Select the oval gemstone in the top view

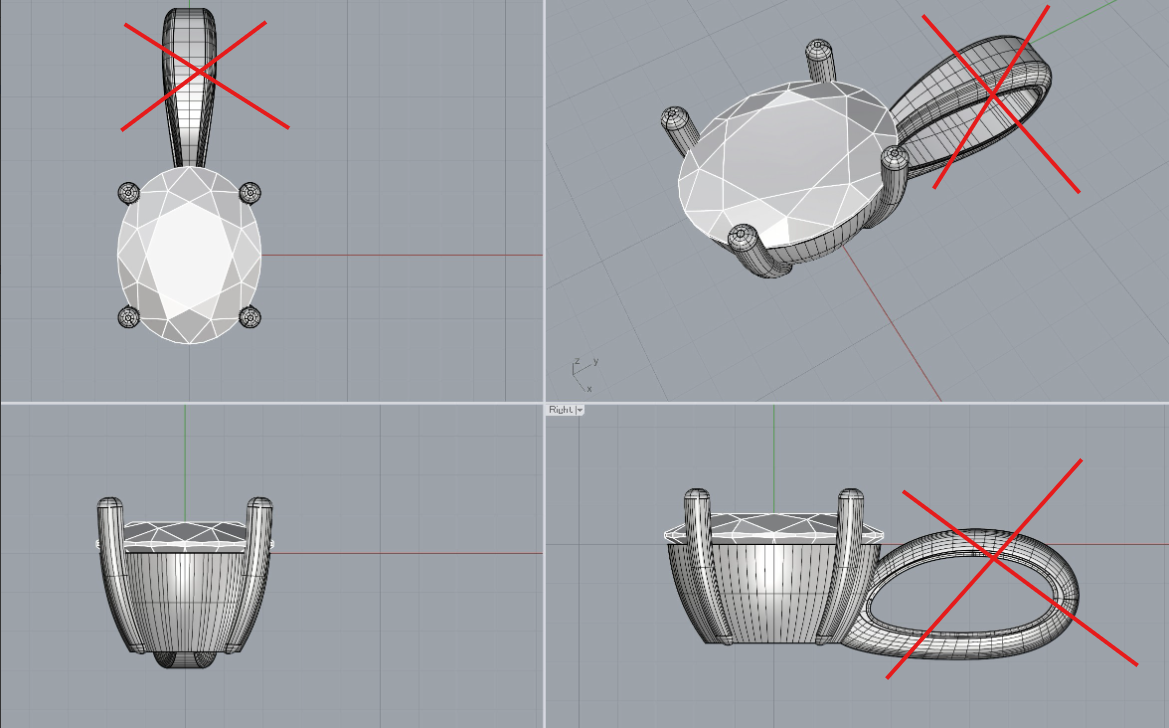(189, 255)
